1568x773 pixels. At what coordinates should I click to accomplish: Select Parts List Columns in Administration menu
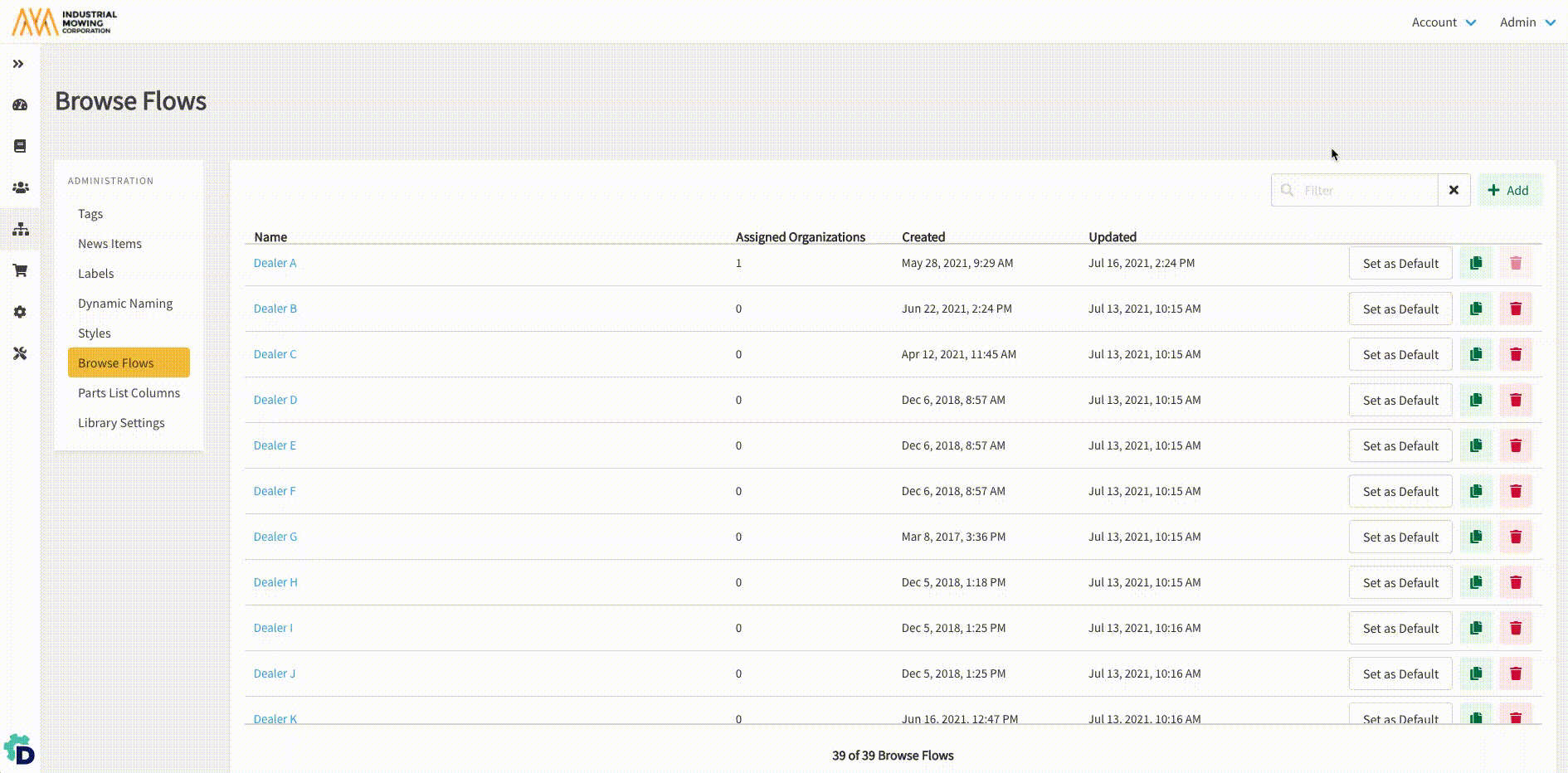tap(129, 393)
